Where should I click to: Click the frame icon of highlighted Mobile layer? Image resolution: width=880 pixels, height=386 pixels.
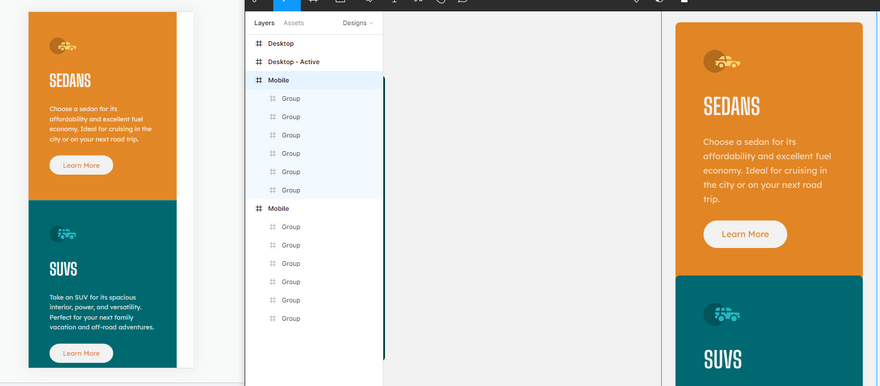pos(259,80)
